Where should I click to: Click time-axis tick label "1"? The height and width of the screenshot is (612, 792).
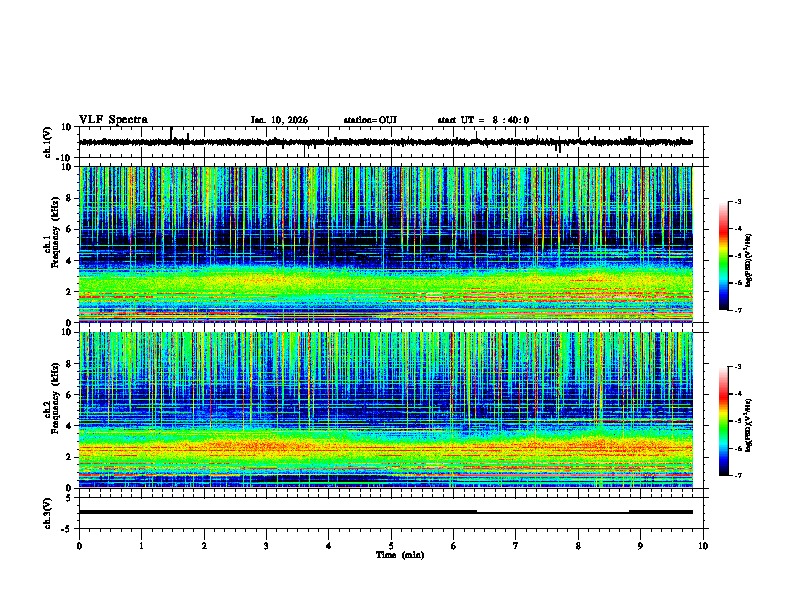point(141,546)
